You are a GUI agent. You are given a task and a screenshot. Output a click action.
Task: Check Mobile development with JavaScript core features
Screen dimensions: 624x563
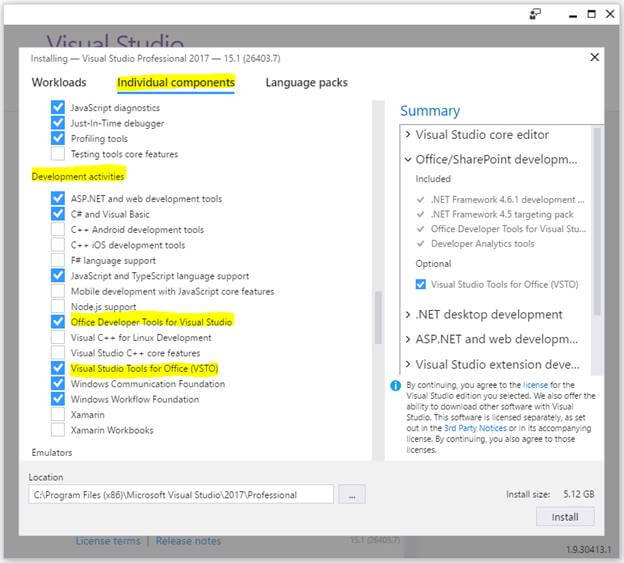click(58, 291)
